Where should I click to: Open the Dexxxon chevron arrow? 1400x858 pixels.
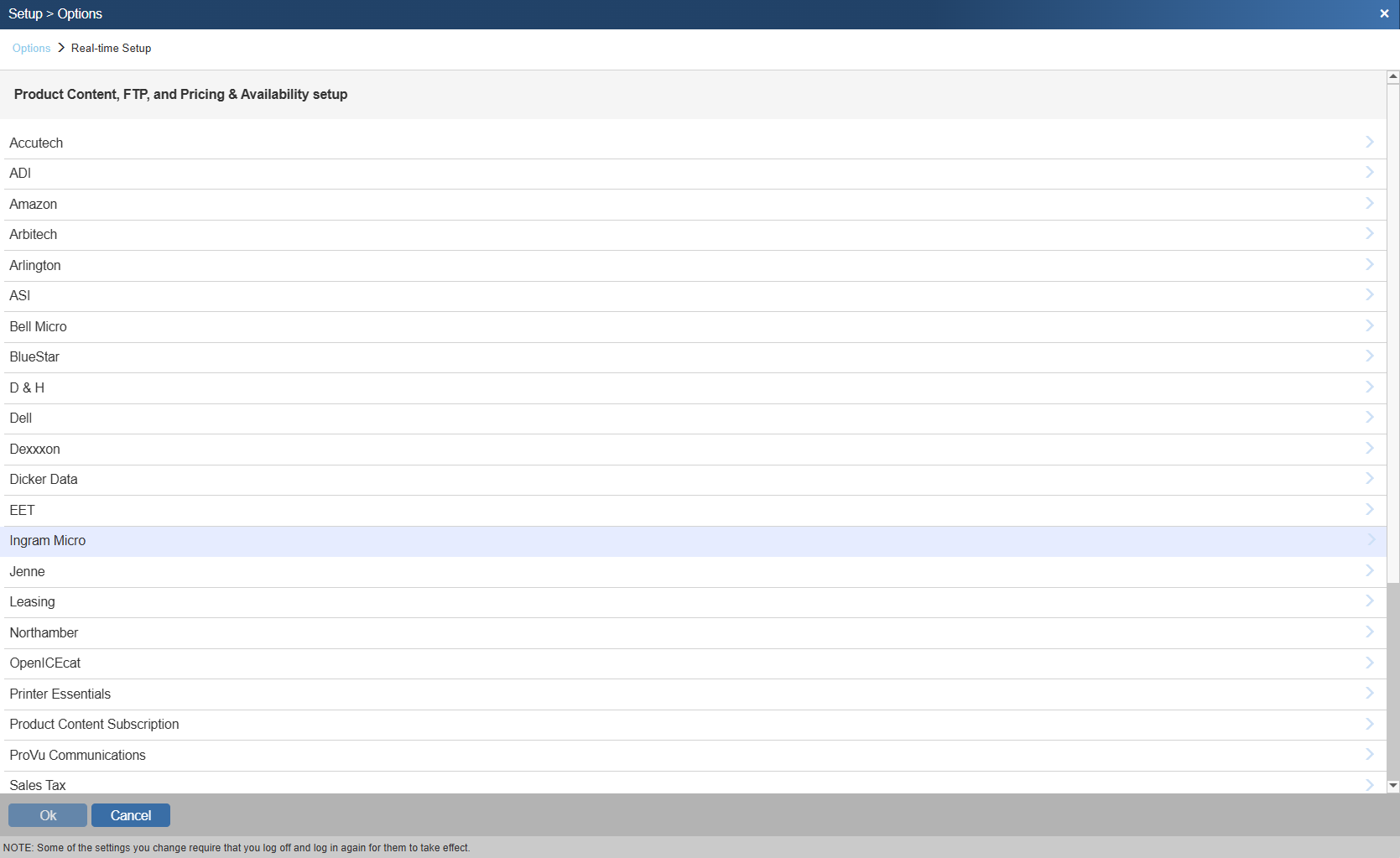pos(1369,448)
